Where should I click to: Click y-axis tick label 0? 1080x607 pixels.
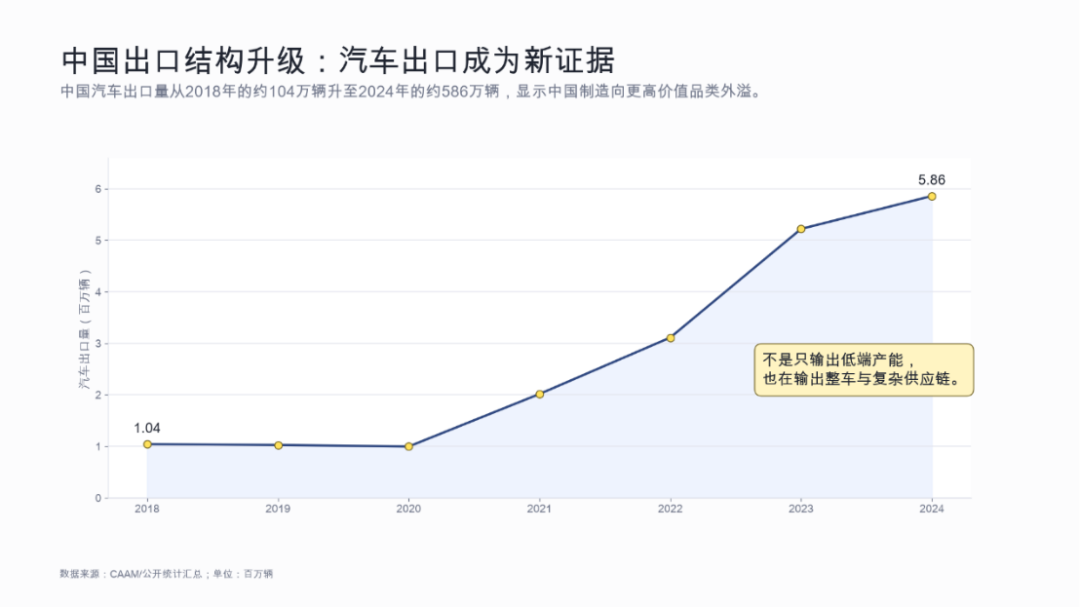98,498
